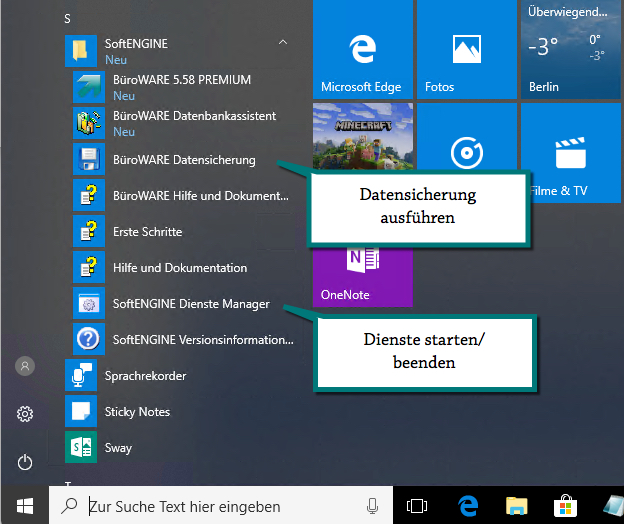Open SoftENGINE Versionsinformation entry

(202, 340)
